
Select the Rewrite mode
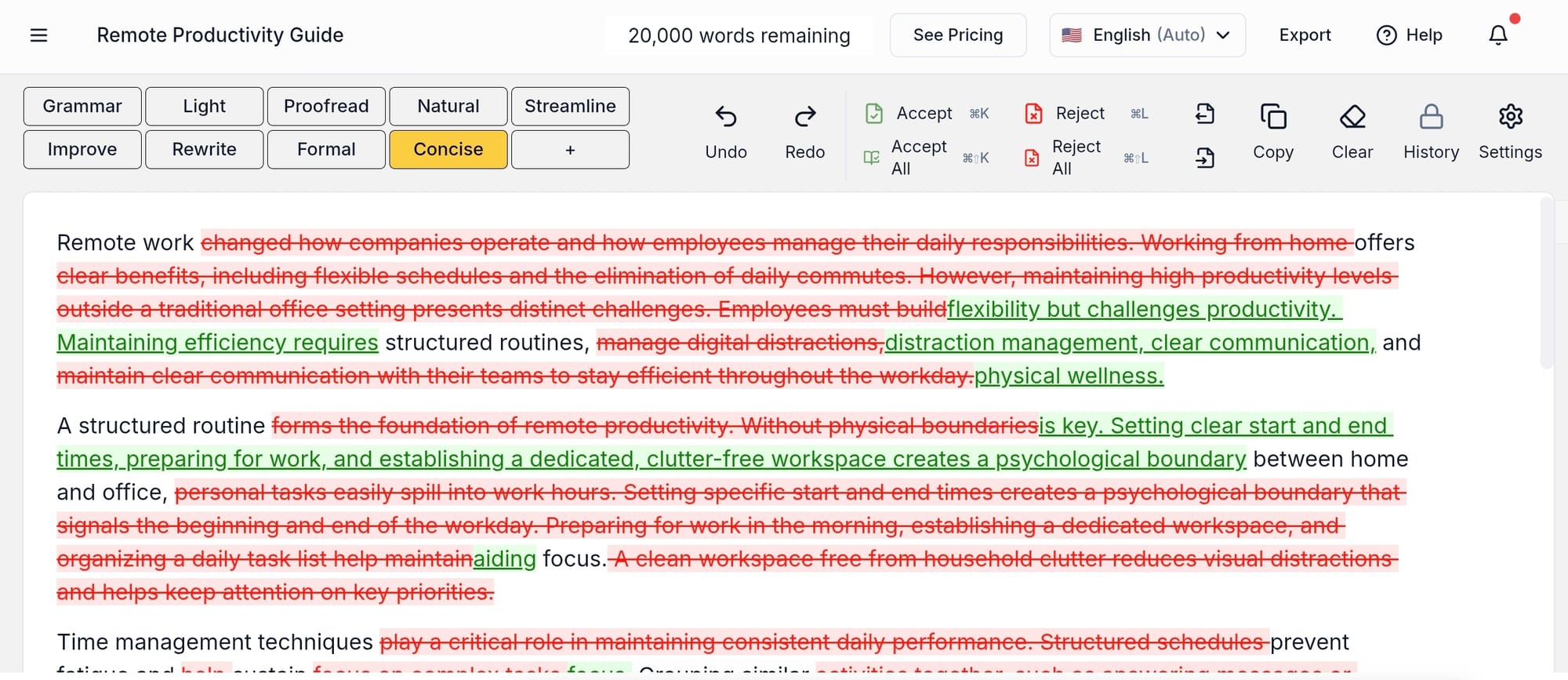205,150
